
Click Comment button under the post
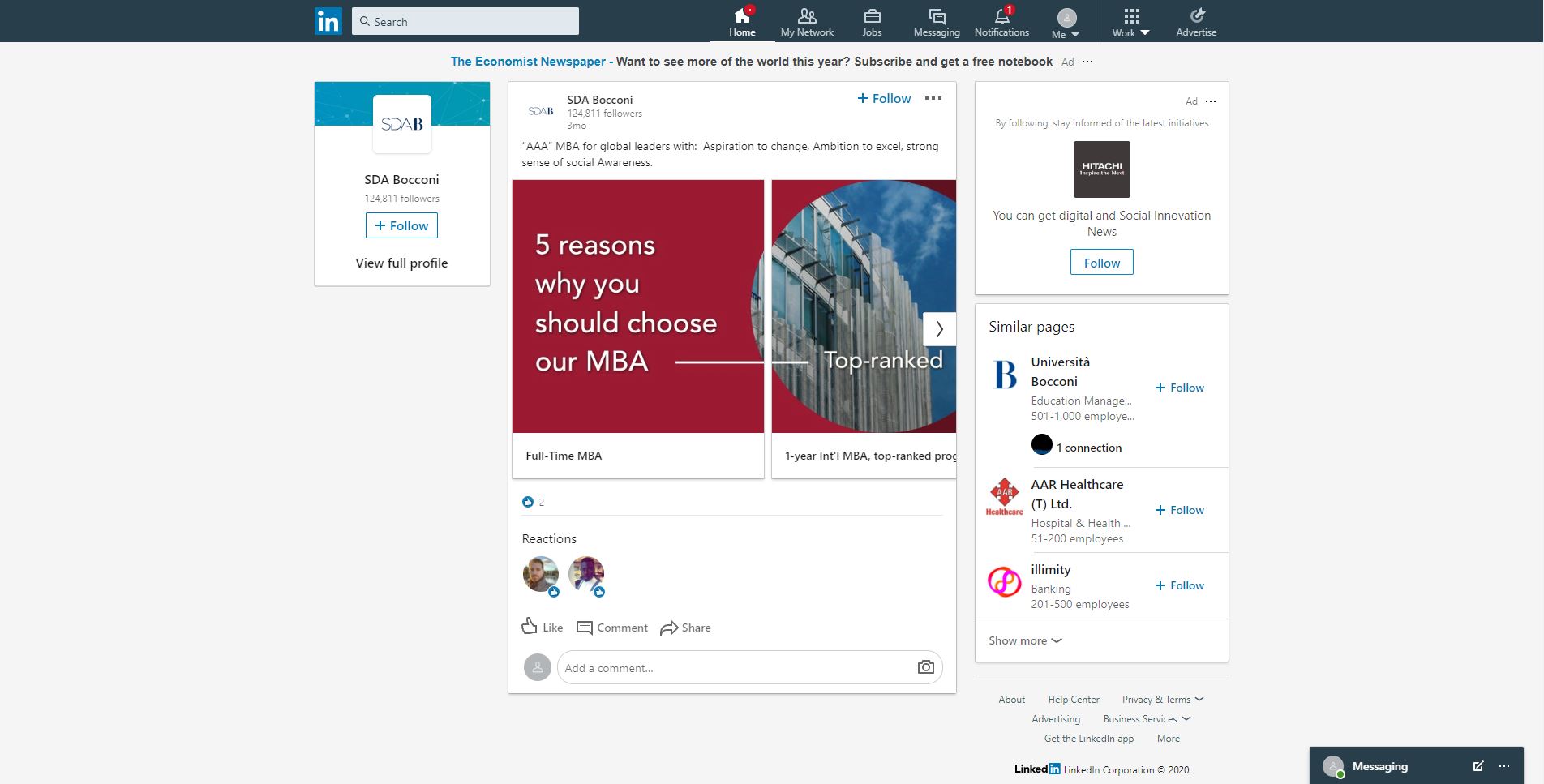(612, 628)
